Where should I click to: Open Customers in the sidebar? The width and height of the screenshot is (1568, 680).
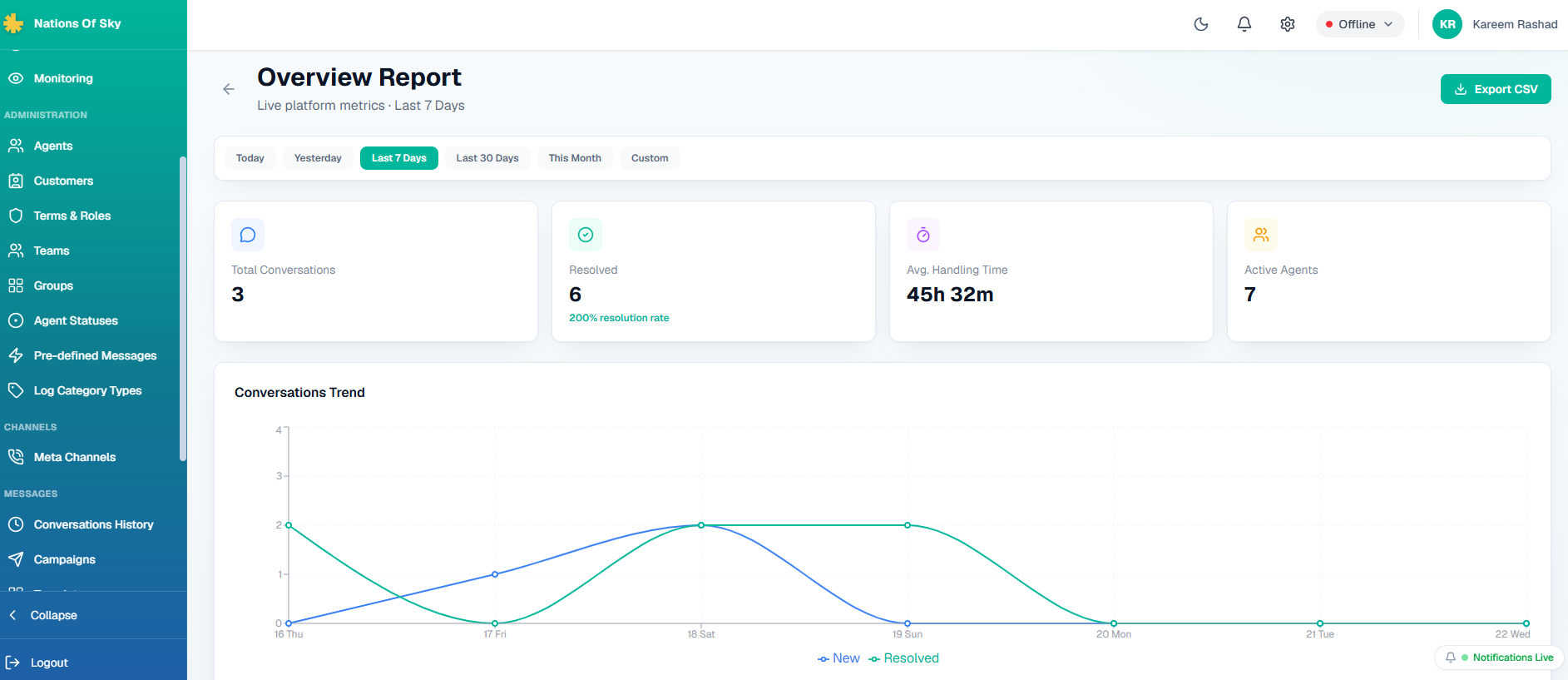point(63,181)
